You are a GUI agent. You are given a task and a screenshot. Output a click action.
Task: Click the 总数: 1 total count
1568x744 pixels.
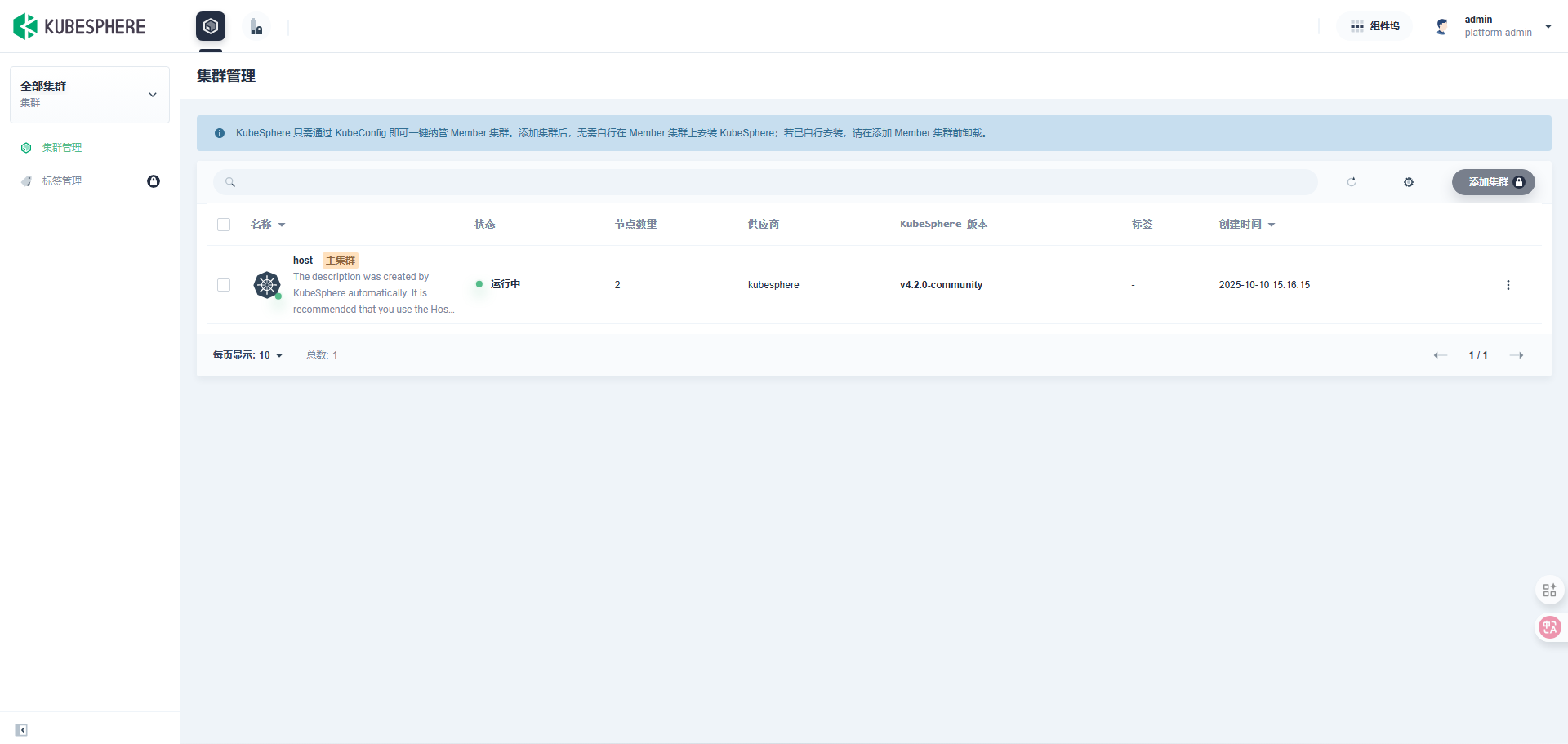point(322,355)
